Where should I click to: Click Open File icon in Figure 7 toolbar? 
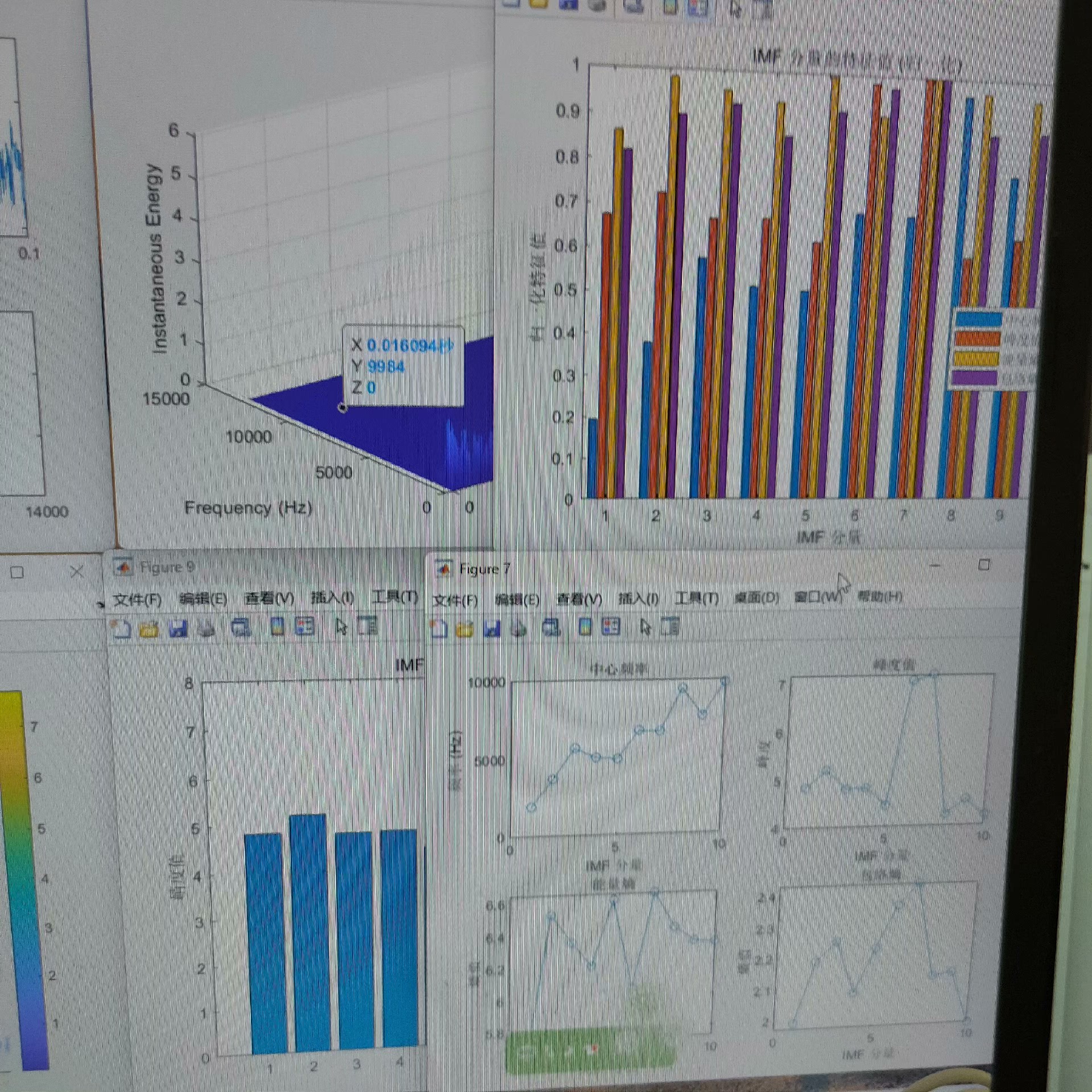pos(465,629)
